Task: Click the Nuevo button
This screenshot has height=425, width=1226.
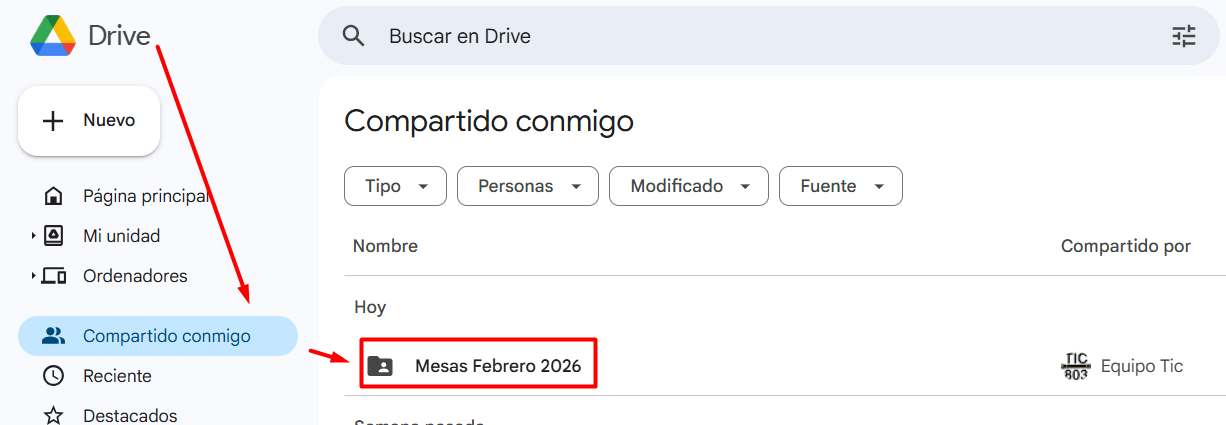Action: point(89,121)
